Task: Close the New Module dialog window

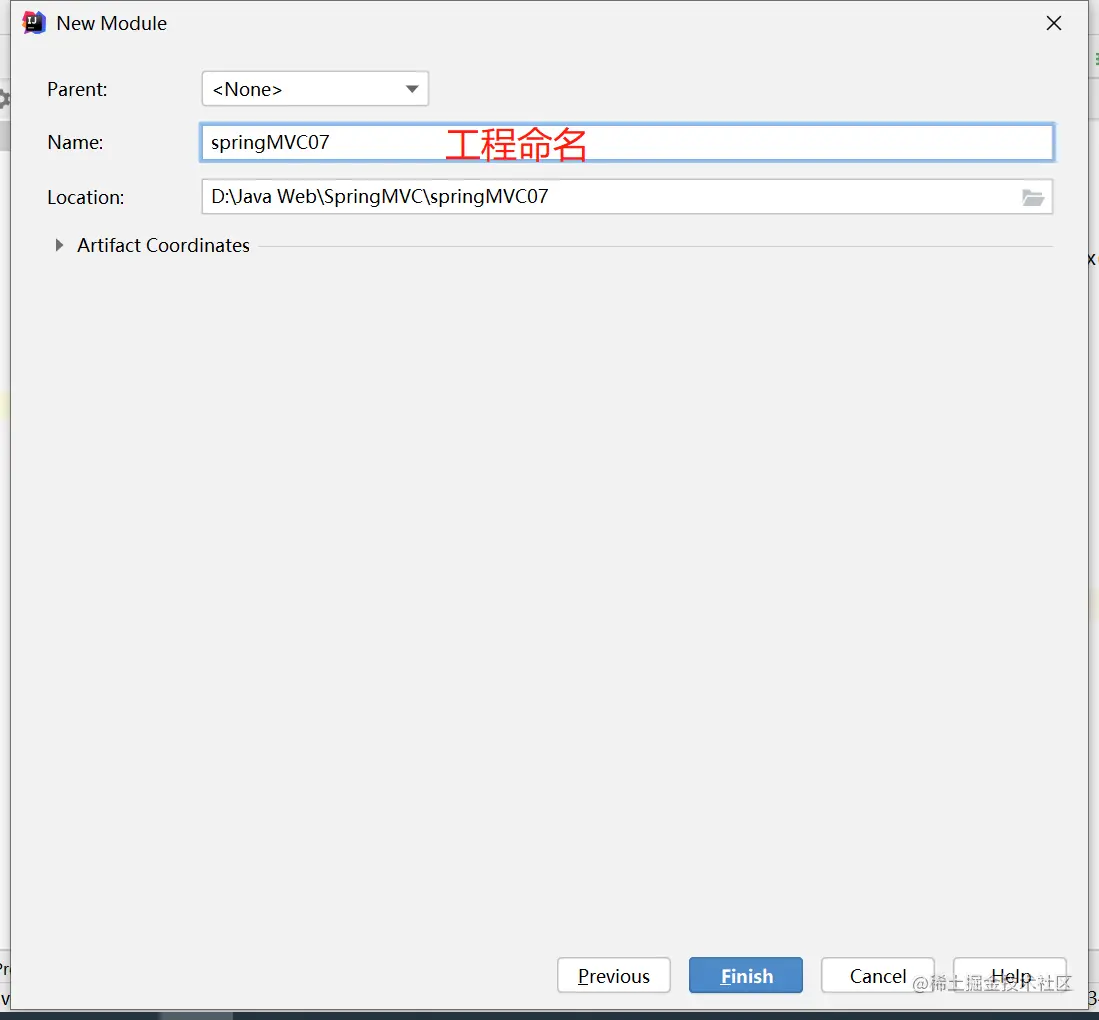Action: click(x=1053, y=23)
